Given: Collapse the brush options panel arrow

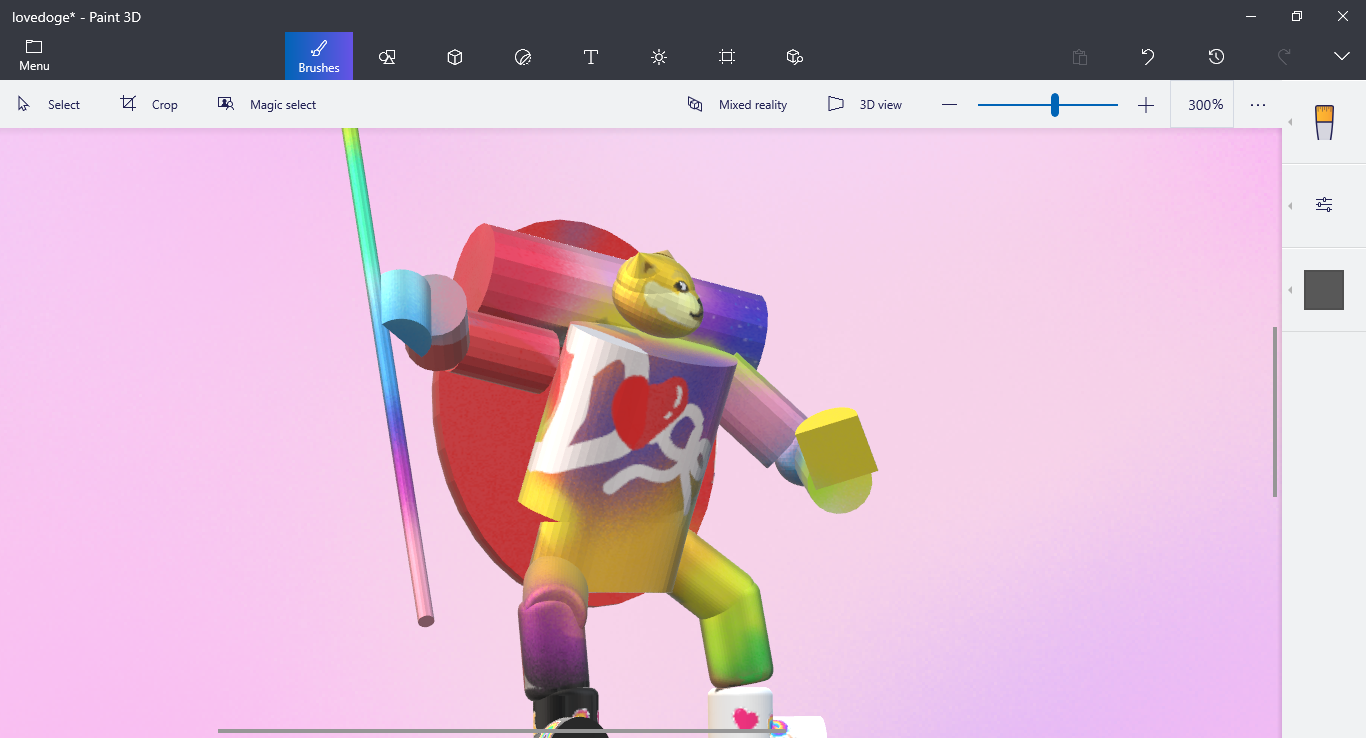Looking at the screenshot, I should pyautogui.click(x=1290, y=206).
